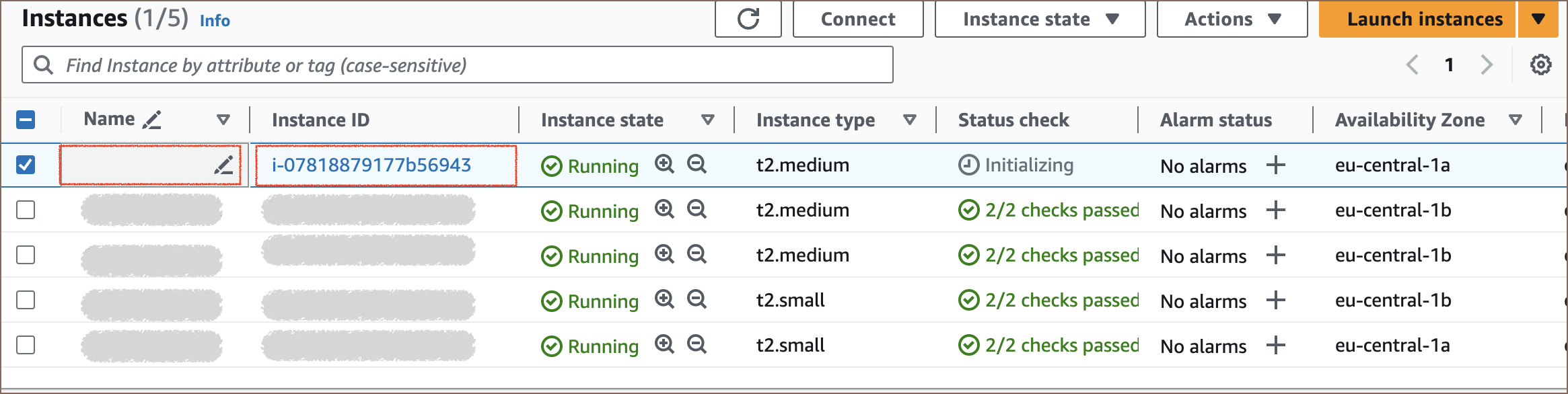This screenshot has height=394, width=1568.
Task: Click zoom-out filter icon beside first Running state
Action: coord(697,164)
